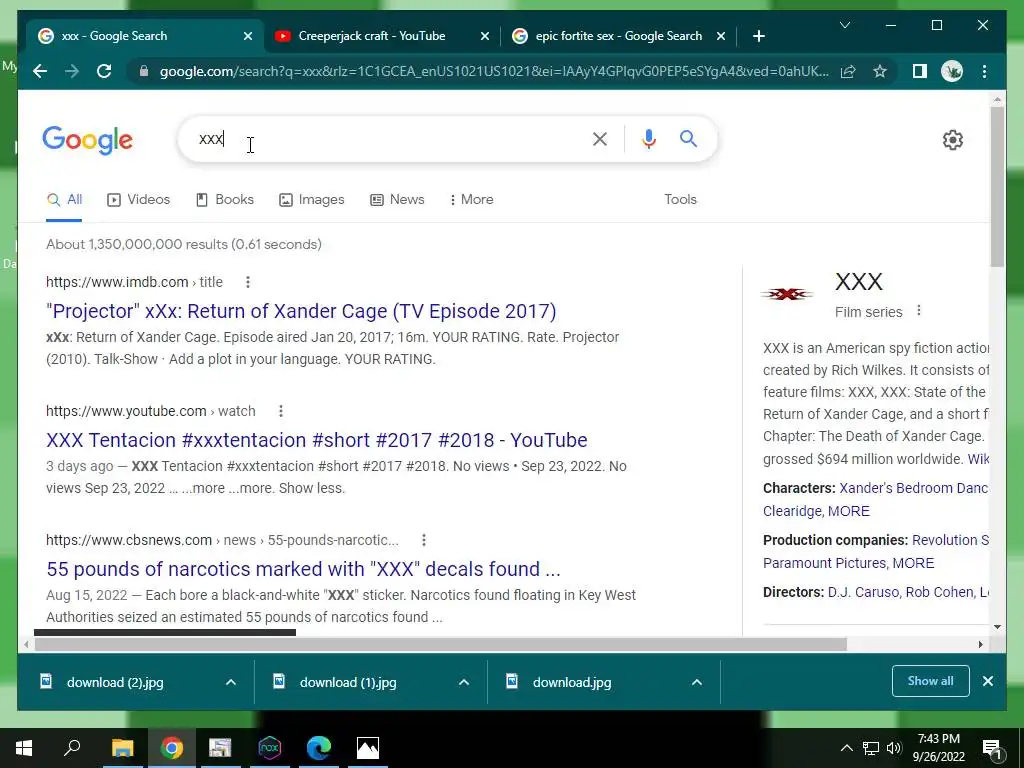Image resolution: width=1024 pixels, height=768 pixels.
Task: Click the Chrome address bar URL
Action: click(x=494, y=71)
